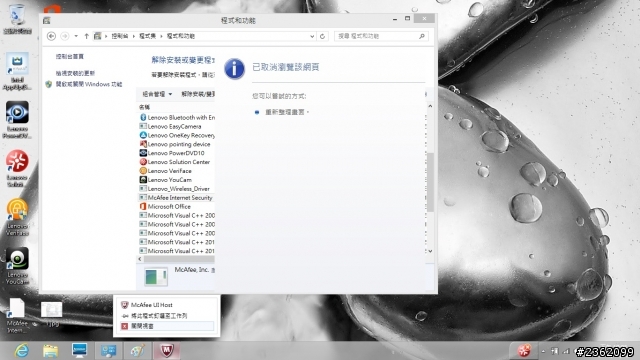Choose 關閉視窗 in the jump list
Screen dimensions: 640x360
click(167, 326)
